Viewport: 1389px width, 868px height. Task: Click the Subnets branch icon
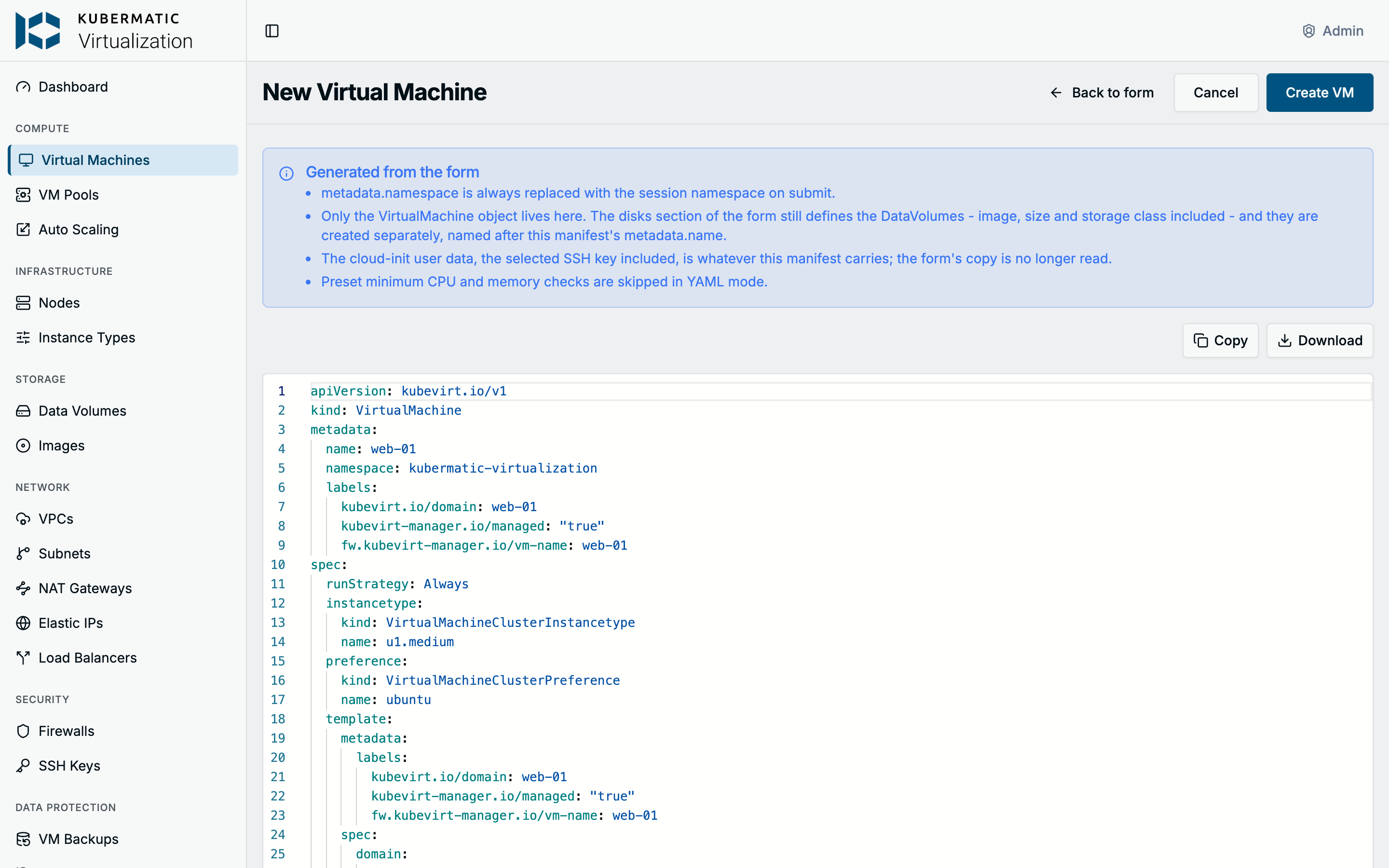tap(23, 554)
